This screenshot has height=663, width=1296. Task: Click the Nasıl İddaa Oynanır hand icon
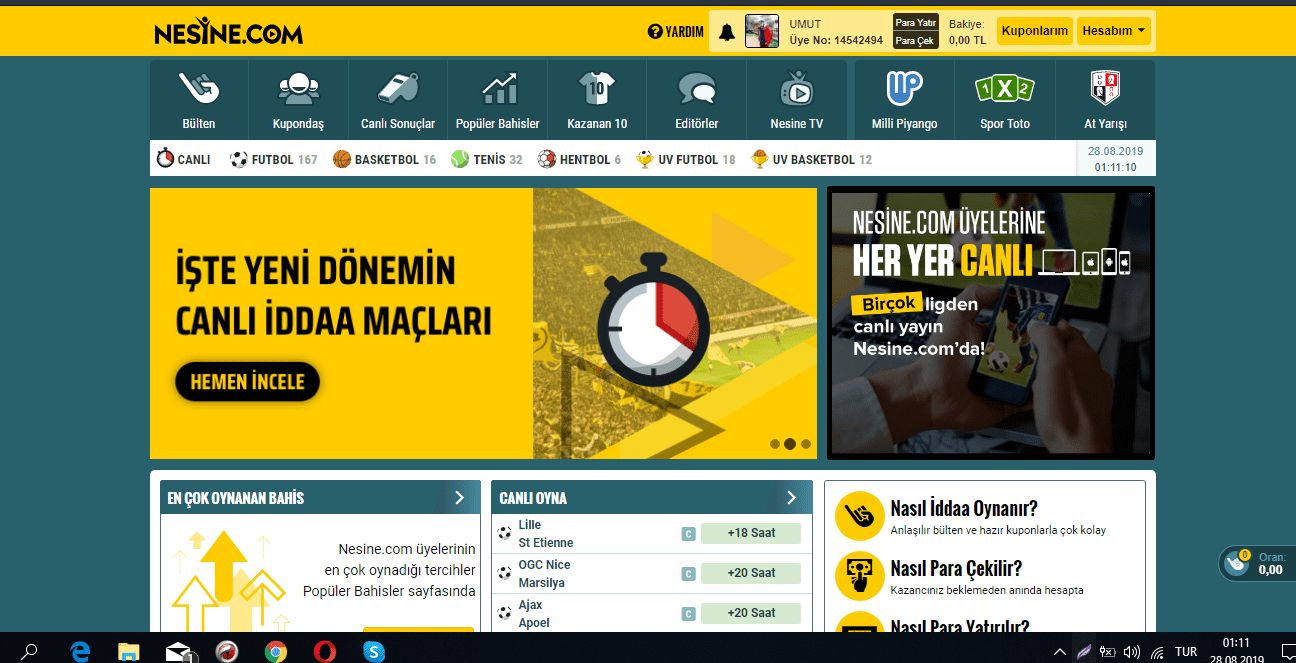(x=858, y=516)
